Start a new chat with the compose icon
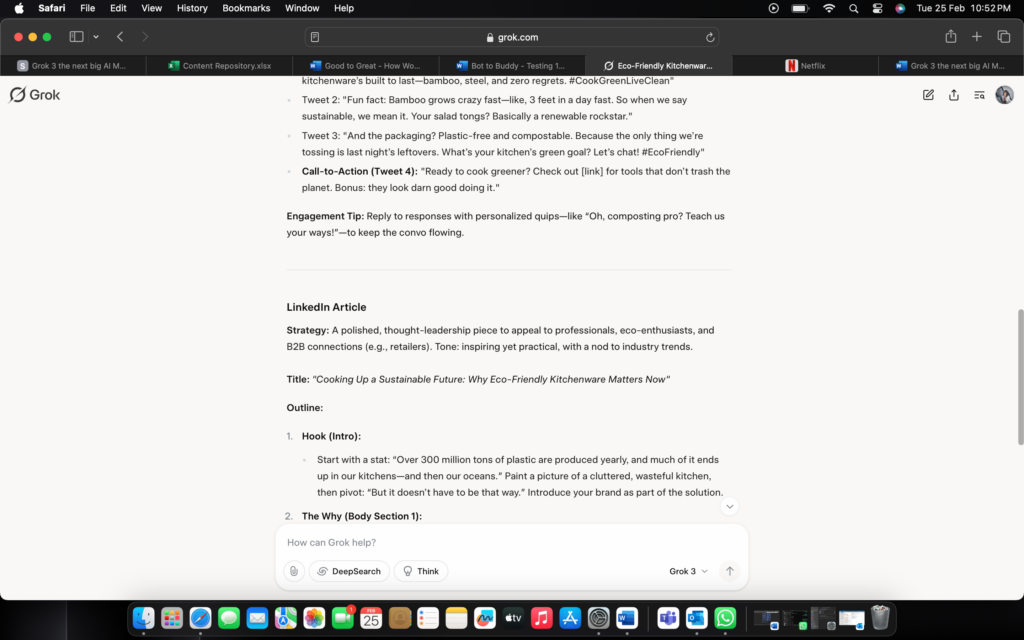 [x=928, y=95]
